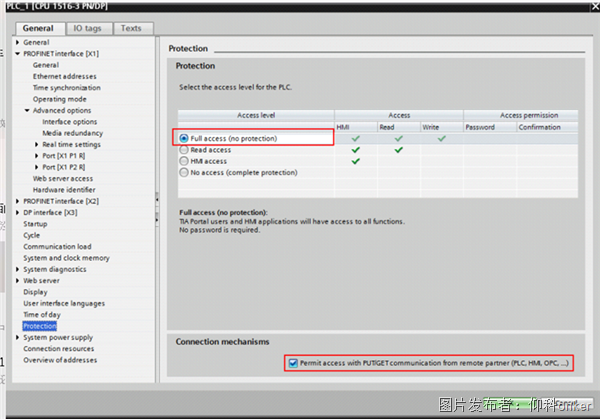This screenshot has width=600, height=419.
Task: Toggle Permit access with PUT/GET communication checkbox
Action: [x=293, y=363]
